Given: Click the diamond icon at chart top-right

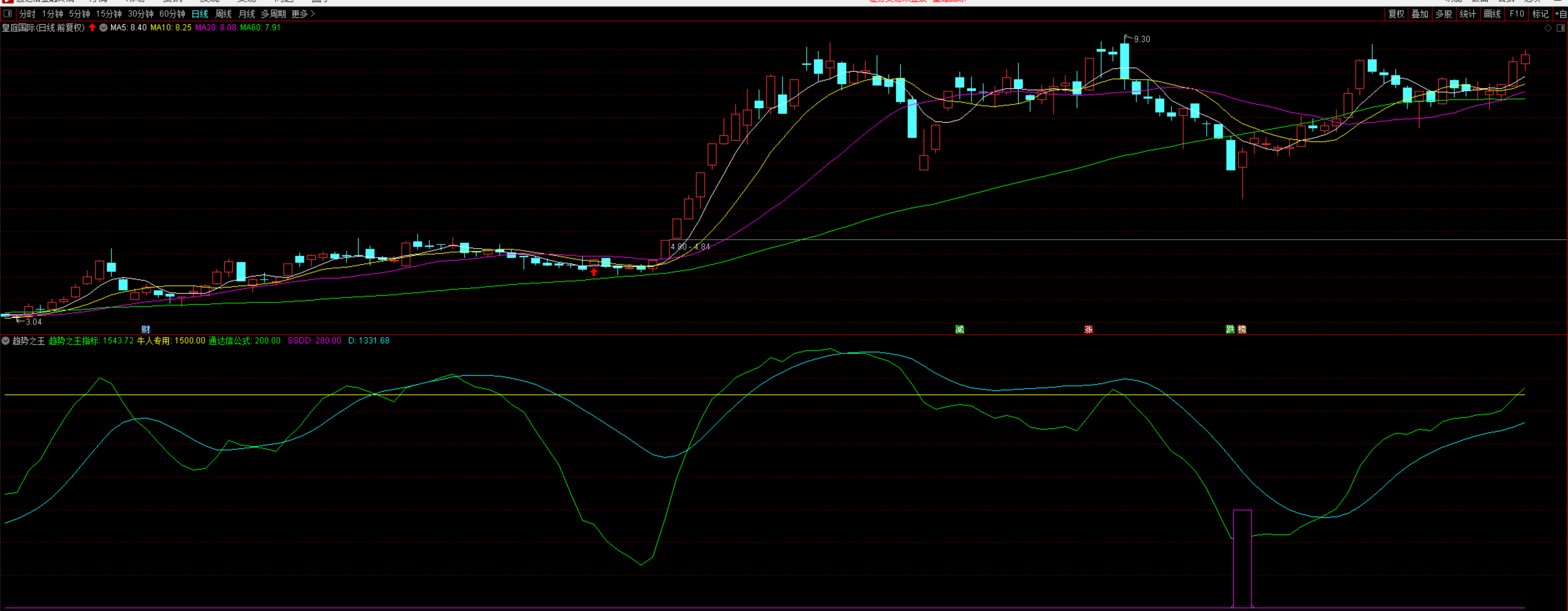Looking at the screenshot, I should click(x=1548, y=28).
